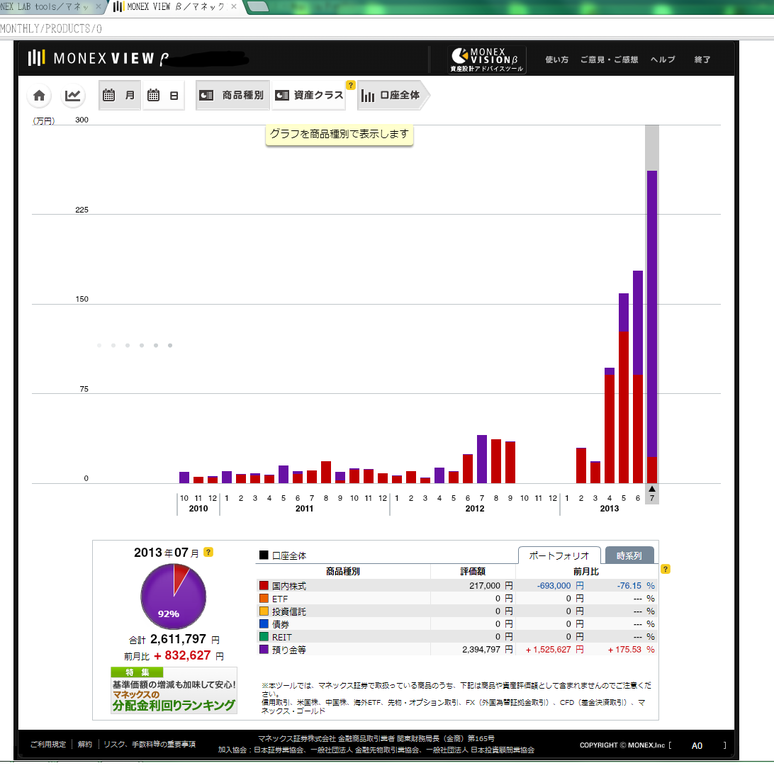Click the browser address bar
Image resolution: width=774 pixels, height=768 pixels.
tap(385, 29)
